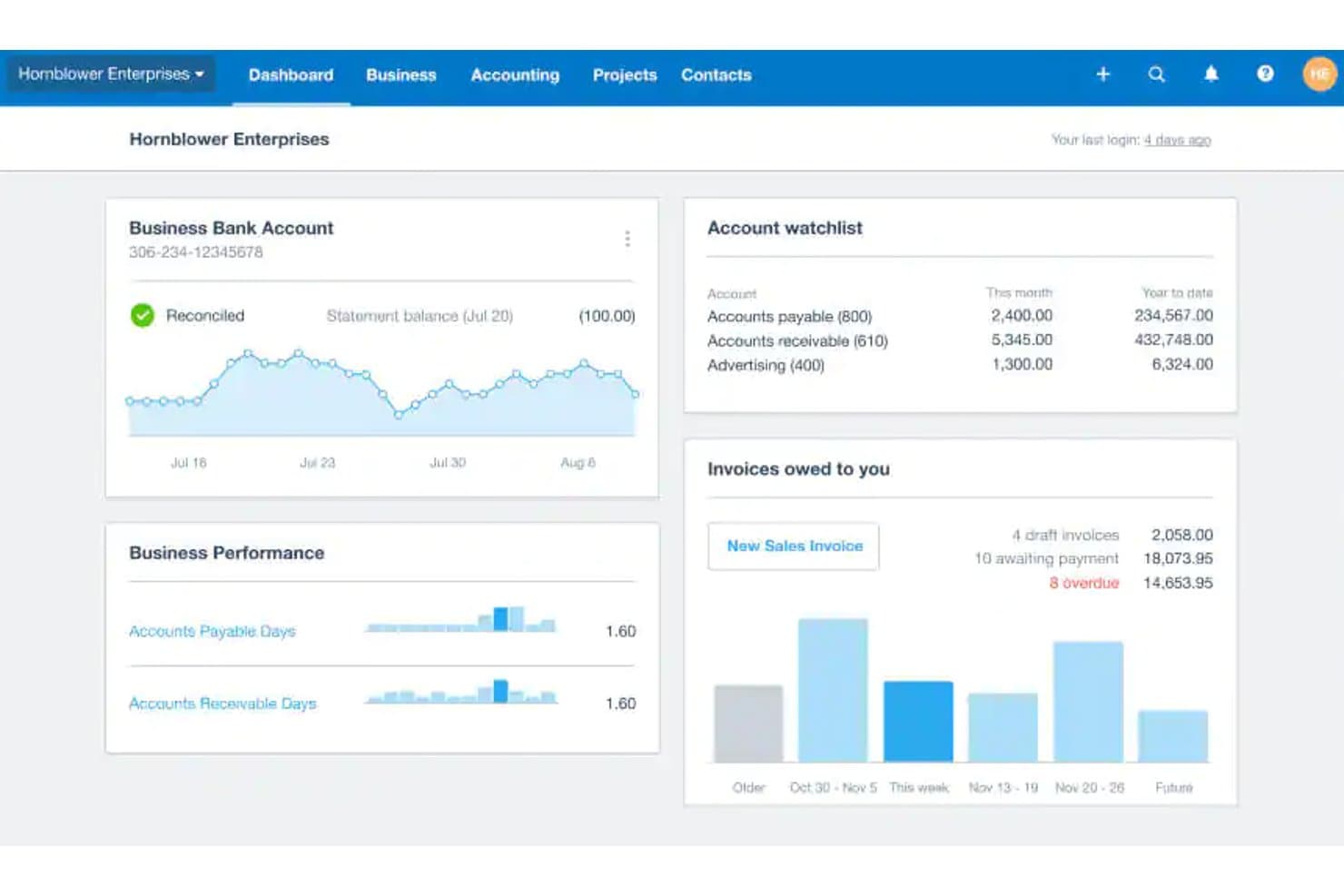Screen dimensions: 1344x896
Task: Click the Advertising (400) watchlist row
Action: click(960, 365)
